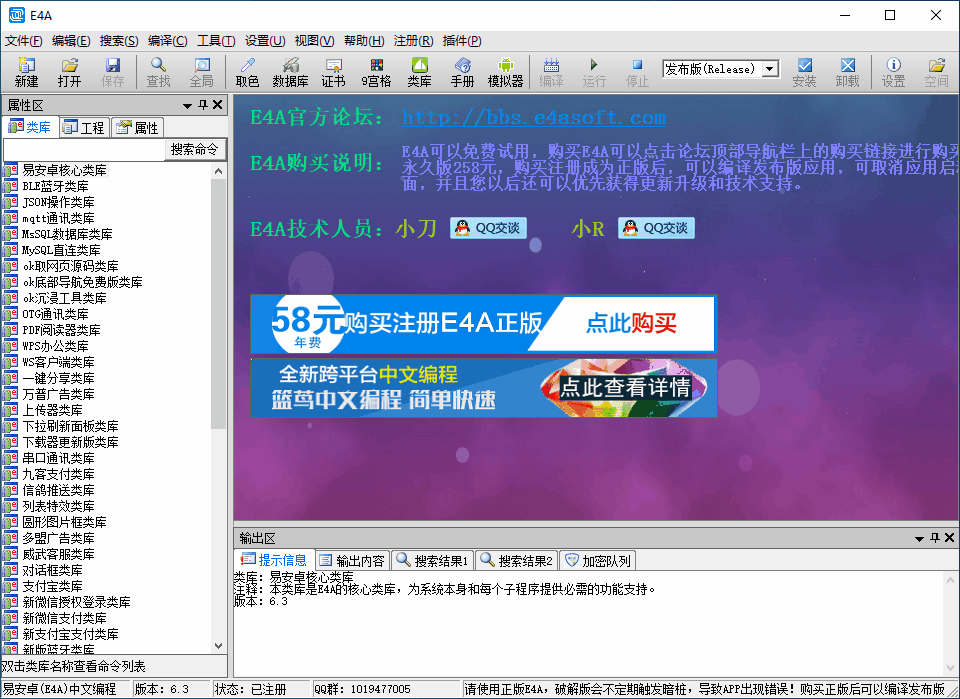Switch to the 搜索结果1 tab
This screenshot has width=960, height=699.
(x=432, y=561)
